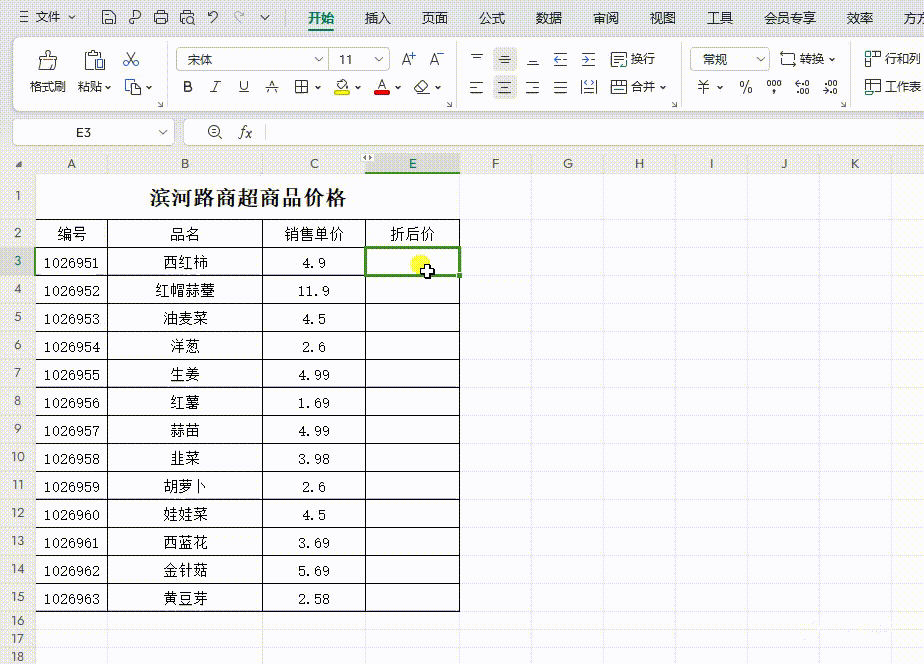Apply borders using the border grid icon
924x664 pixels.
click(301, 87)
